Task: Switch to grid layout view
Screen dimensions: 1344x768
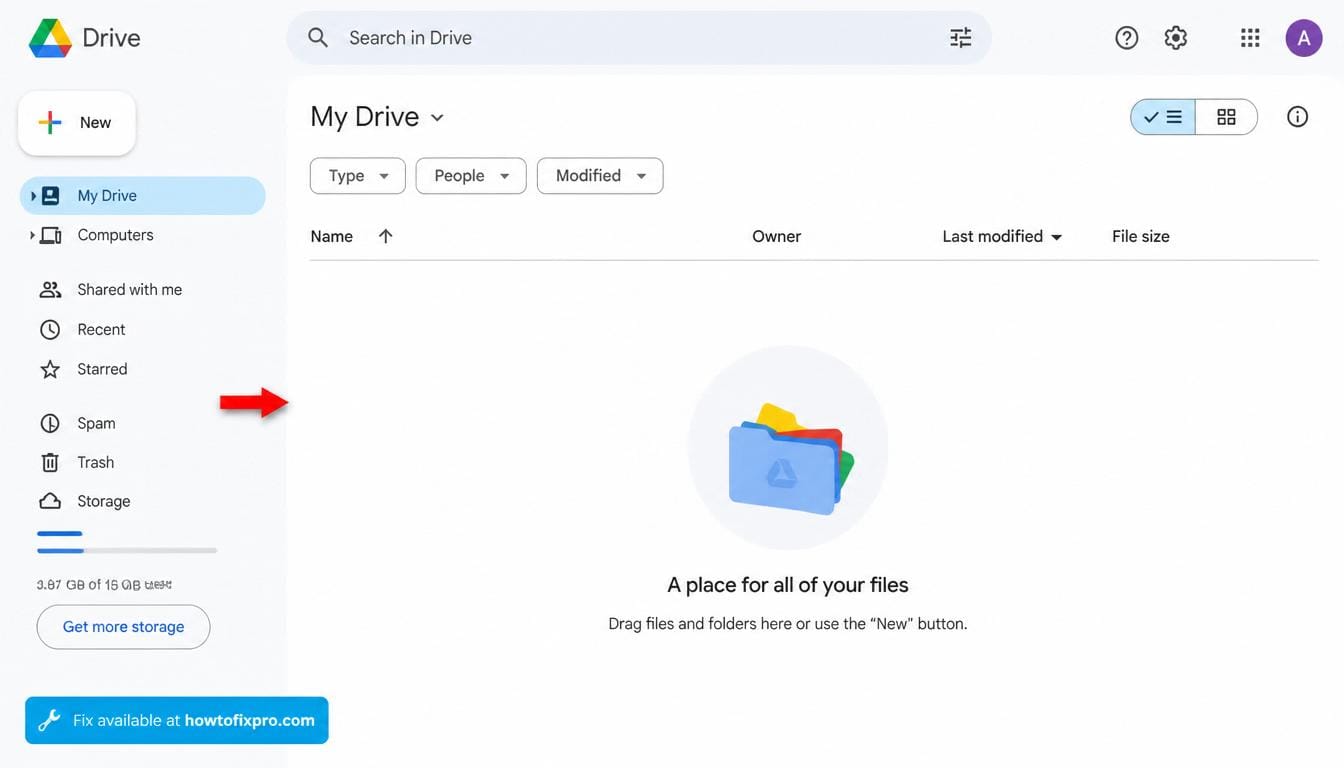Action: (x=1226, y=117)
